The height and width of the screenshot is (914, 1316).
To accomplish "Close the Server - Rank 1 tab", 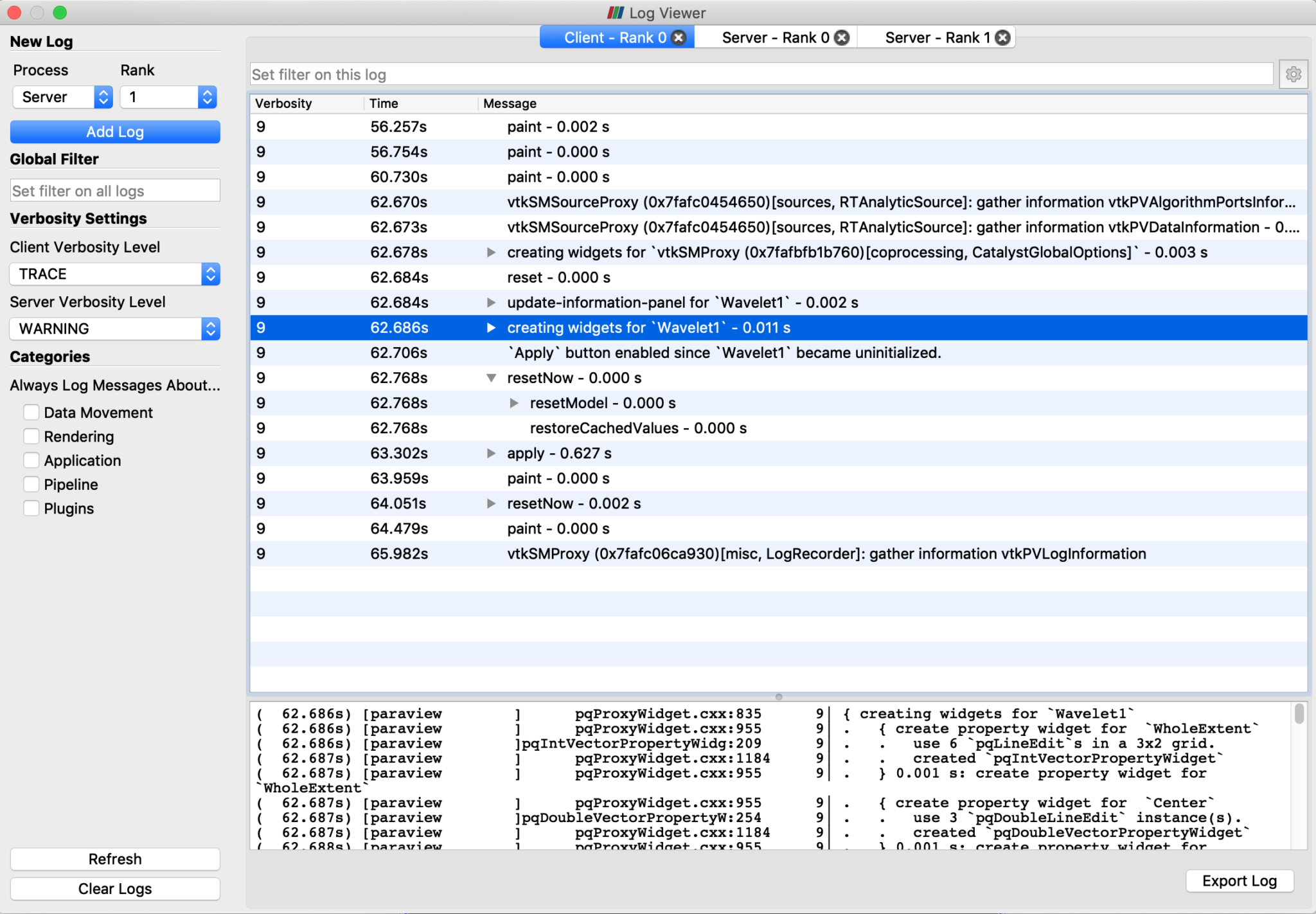I will pos(1002,37).
